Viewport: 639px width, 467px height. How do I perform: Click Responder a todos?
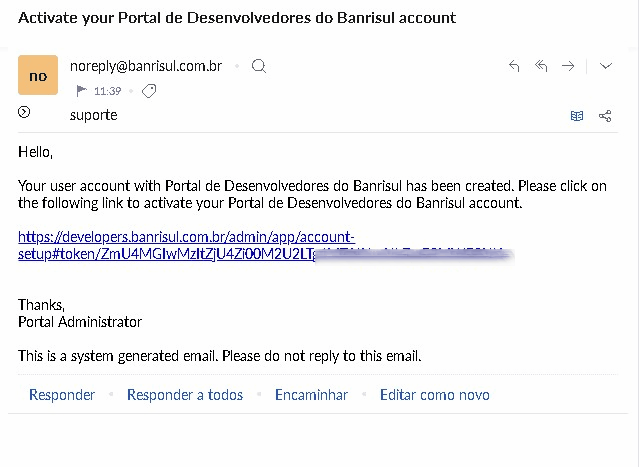pyautogui.click(x=185, y=395)
